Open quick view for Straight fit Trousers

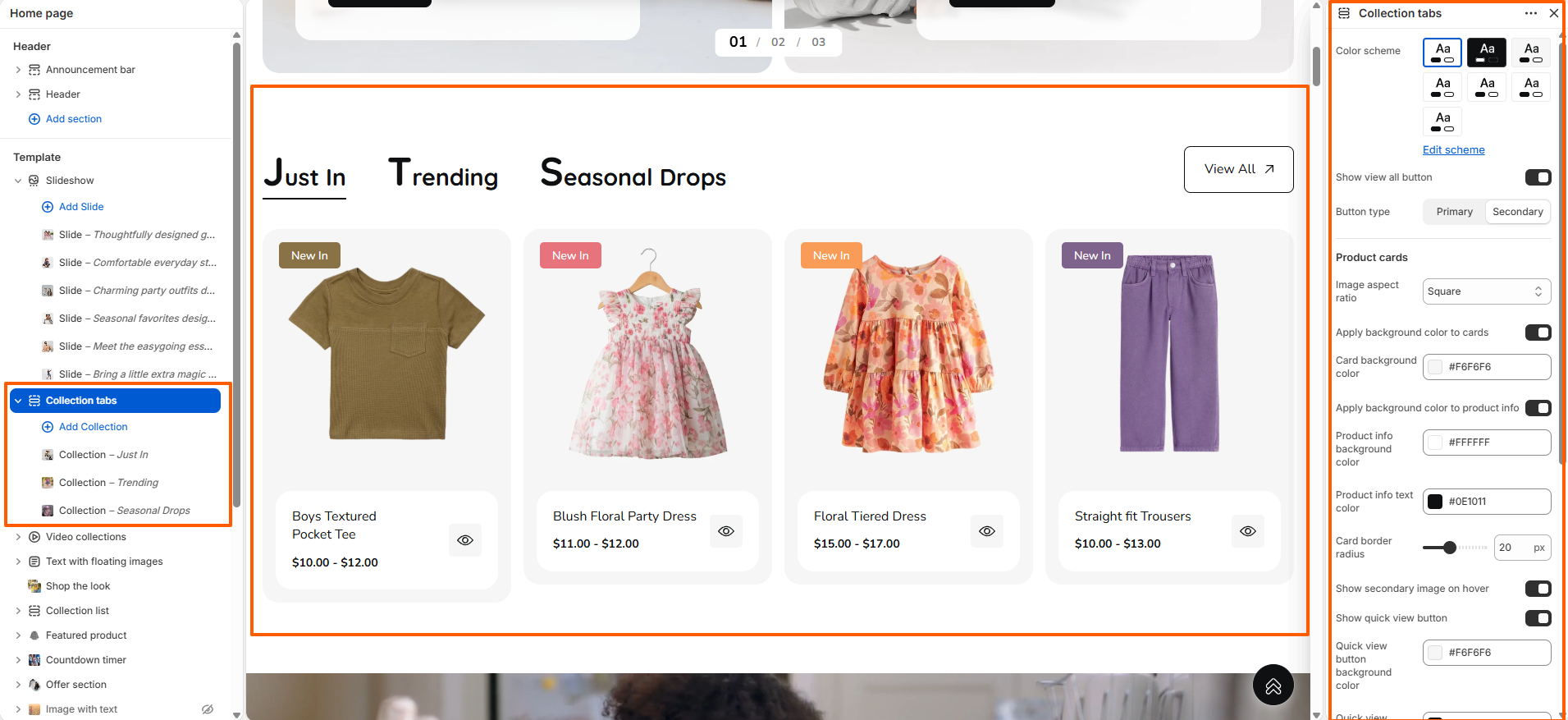(x=1248, y=531)
